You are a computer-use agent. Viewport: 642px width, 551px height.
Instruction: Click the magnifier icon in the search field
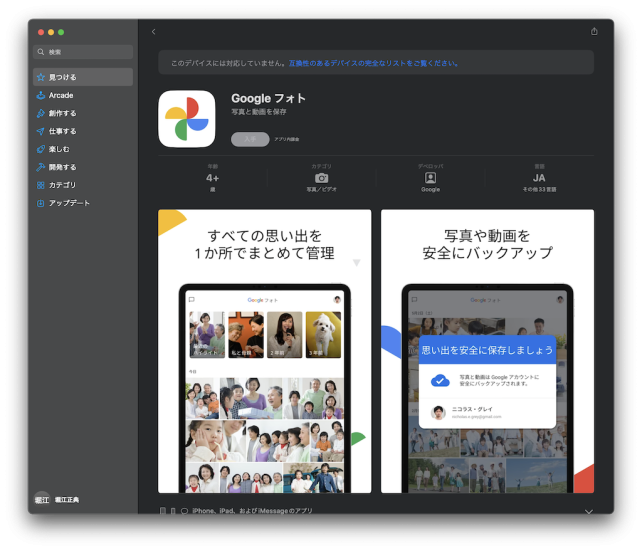41,52
